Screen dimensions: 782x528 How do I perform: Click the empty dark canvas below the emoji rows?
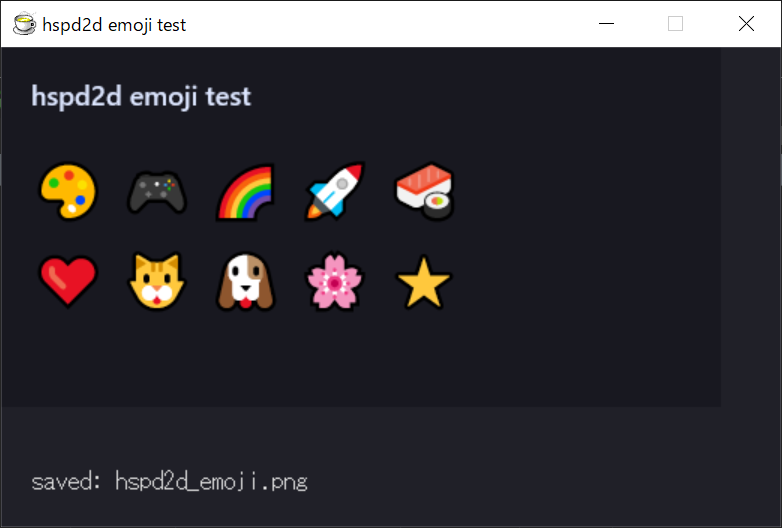(360, 360)
